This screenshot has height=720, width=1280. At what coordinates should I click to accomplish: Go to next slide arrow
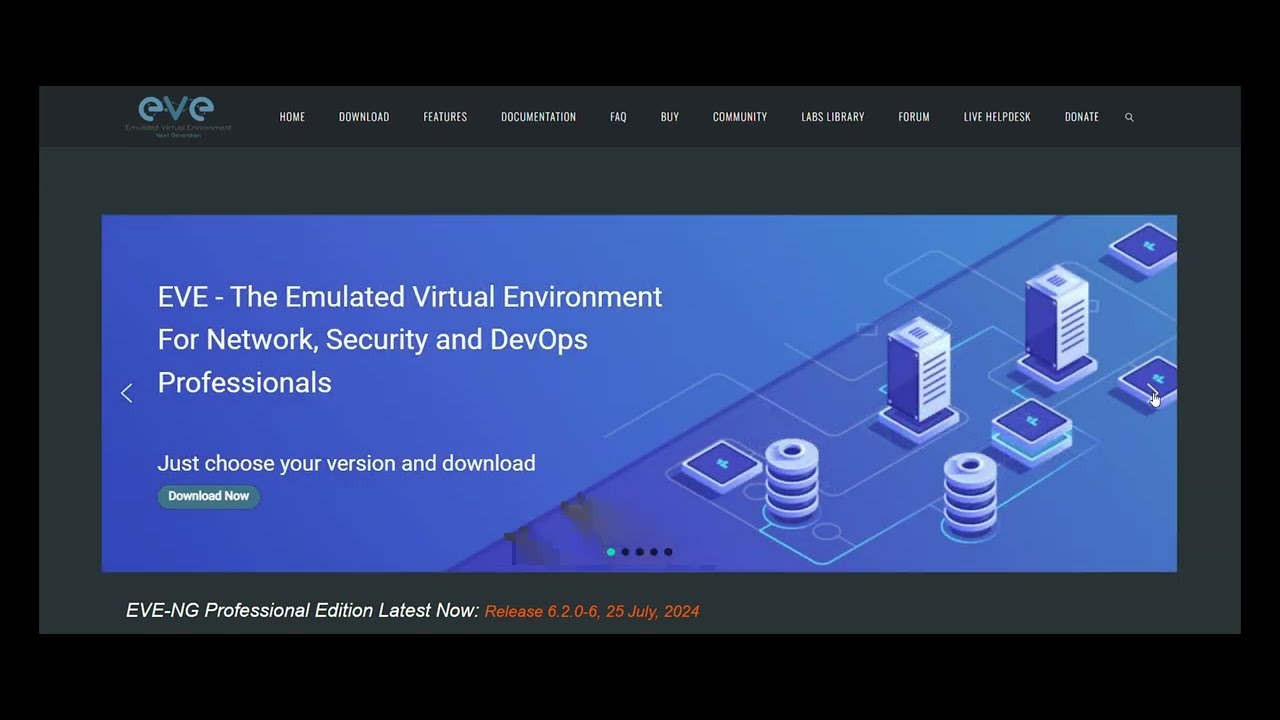coord(1152,393)
